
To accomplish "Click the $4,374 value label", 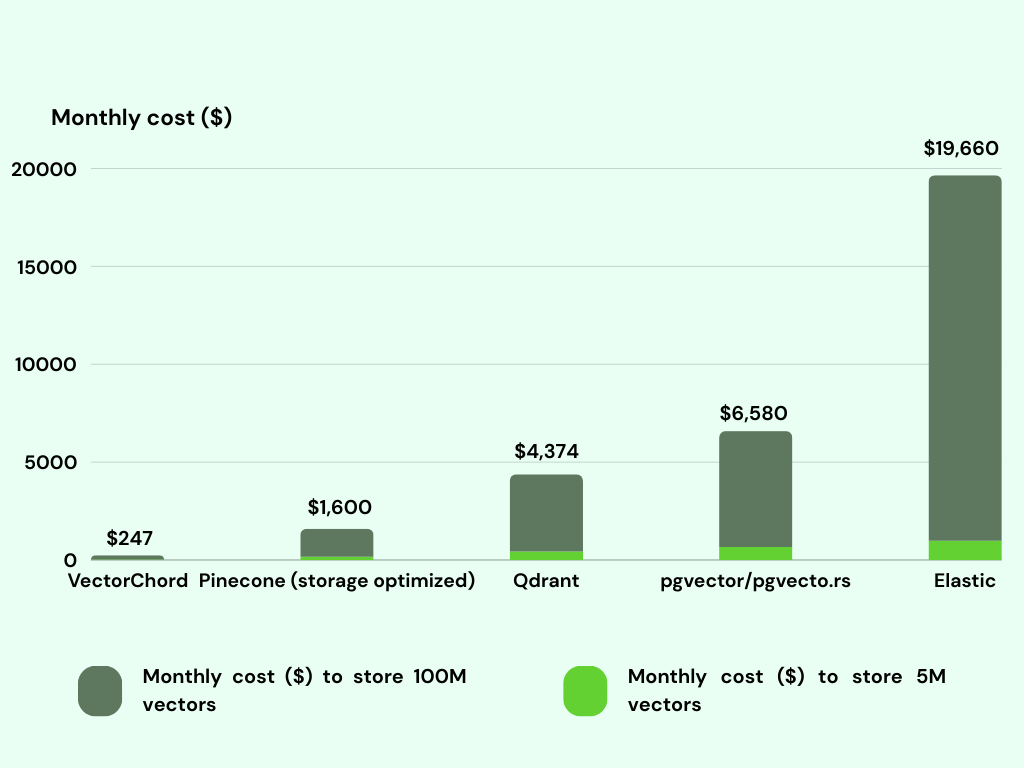I will [x=546, y=451].
